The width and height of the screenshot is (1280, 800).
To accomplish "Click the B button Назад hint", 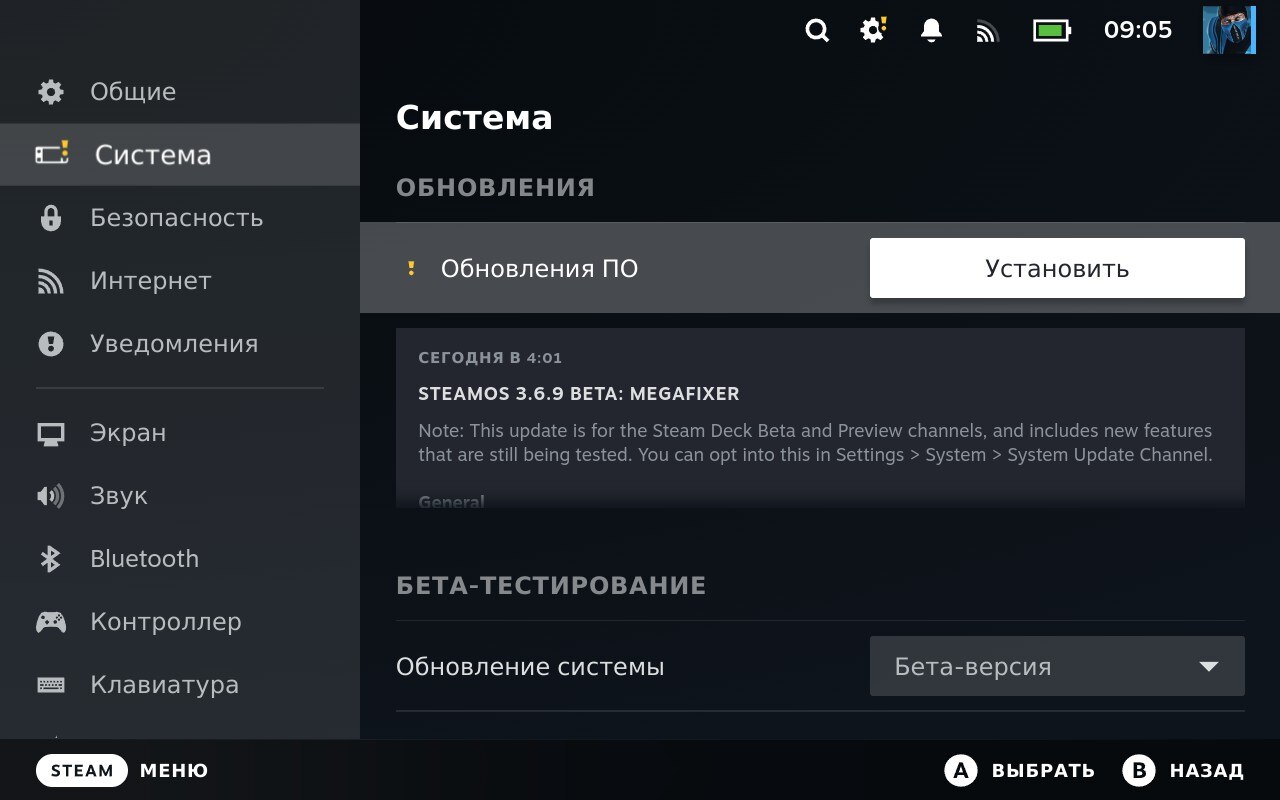I will click(1183, 770).
